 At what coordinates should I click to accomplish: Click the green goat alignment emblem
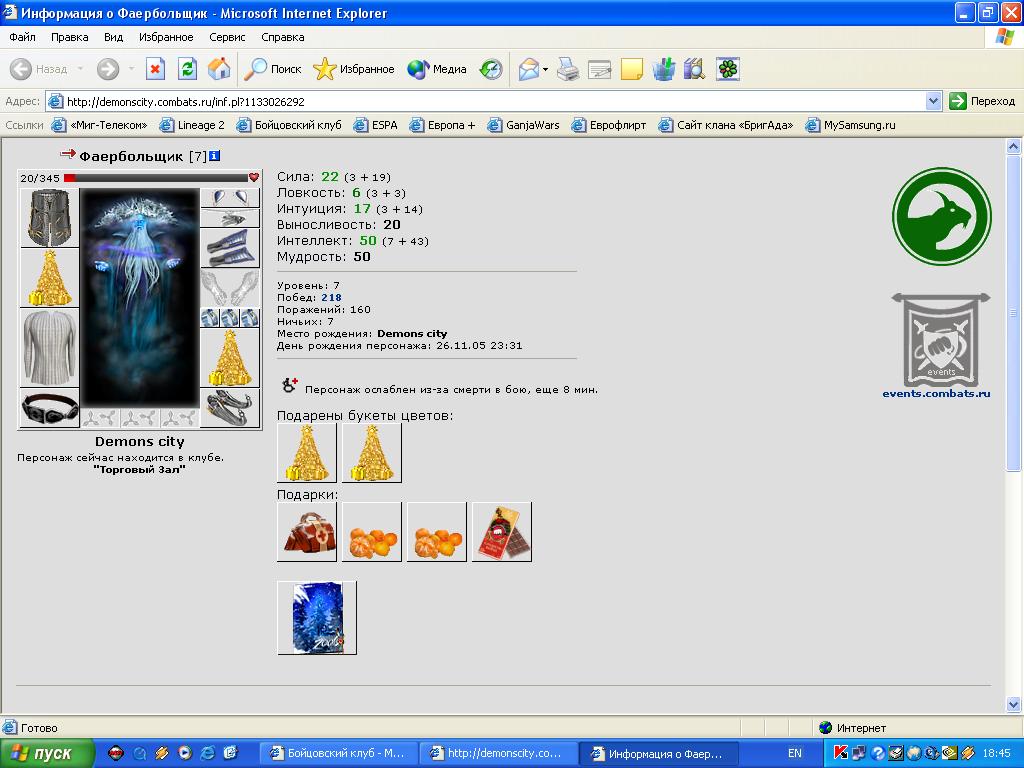[942, 217]
